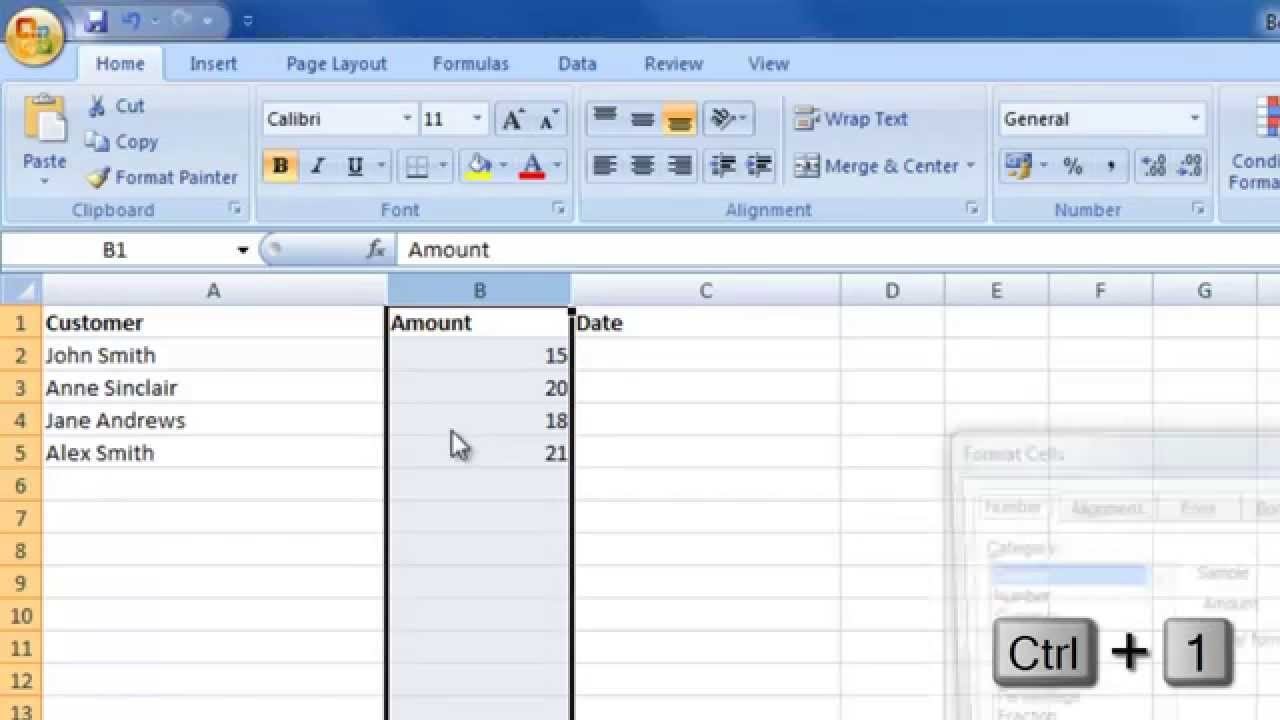Screen dimensions: 1280x720
Task: Open the General number format dropdown
Action: pos(1195,119)
